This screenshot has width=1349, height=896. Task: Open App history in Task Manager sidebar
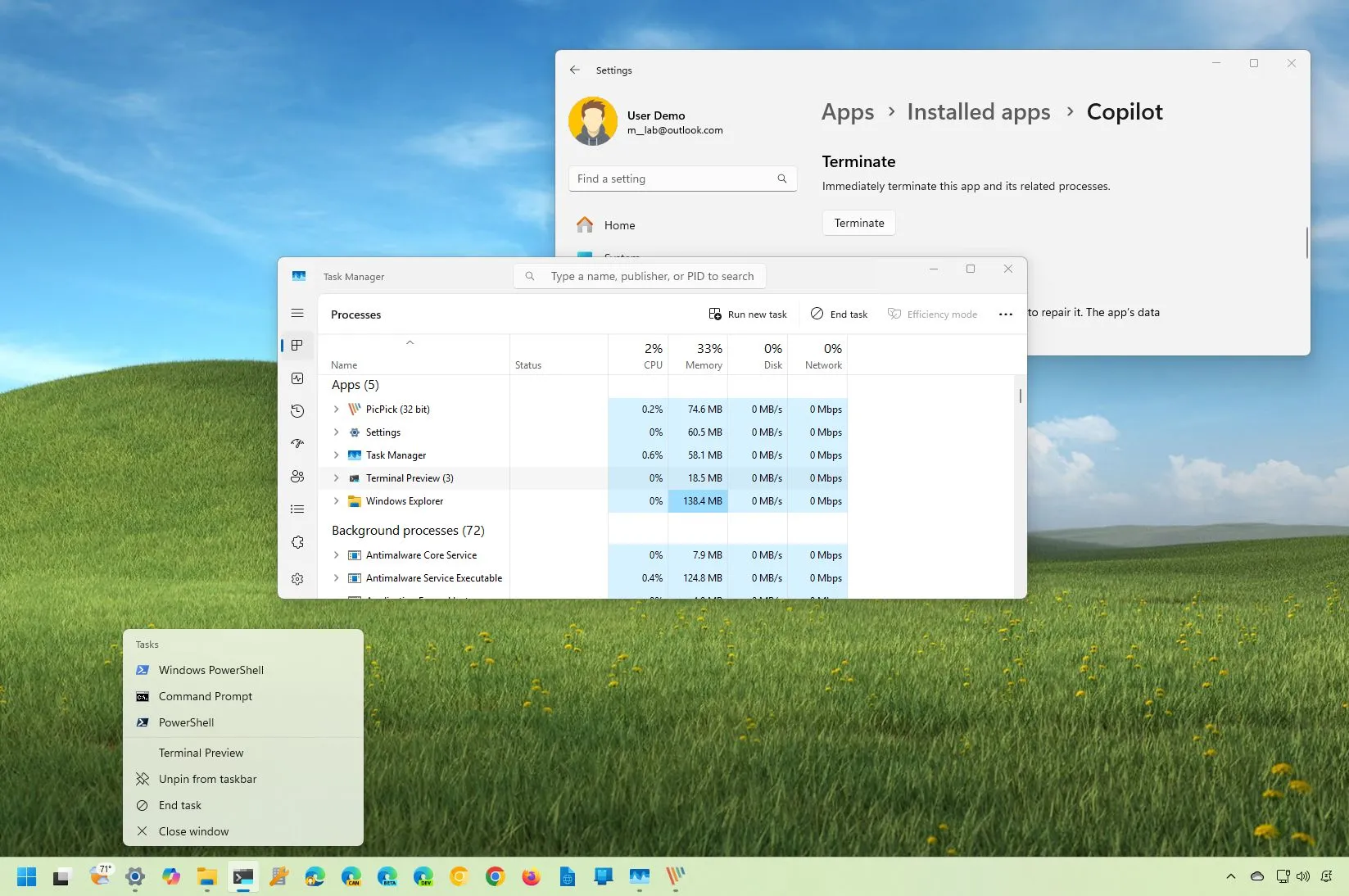(x=297, y=411)
